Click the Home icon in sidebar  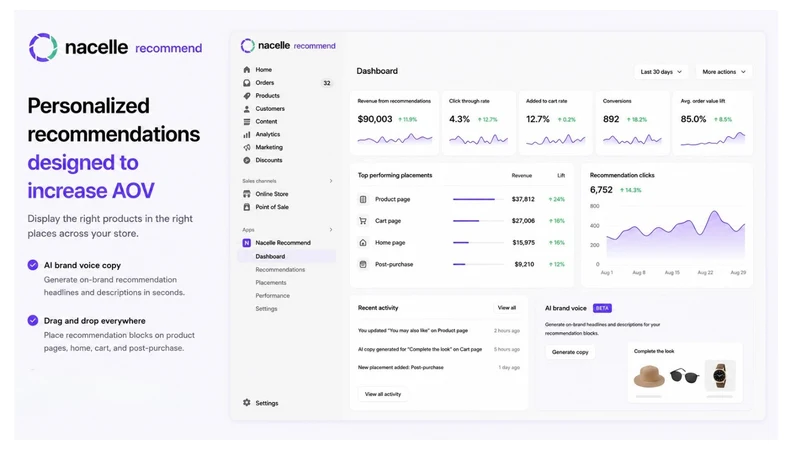click(x=247, y=69)
